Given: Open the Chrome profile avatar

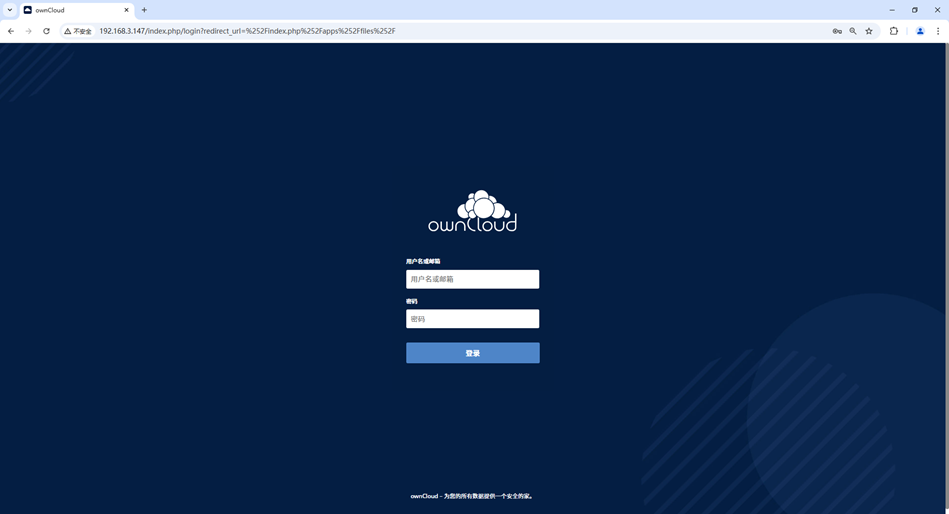Looking at the screenshot, I should click(x=920, y=31).
